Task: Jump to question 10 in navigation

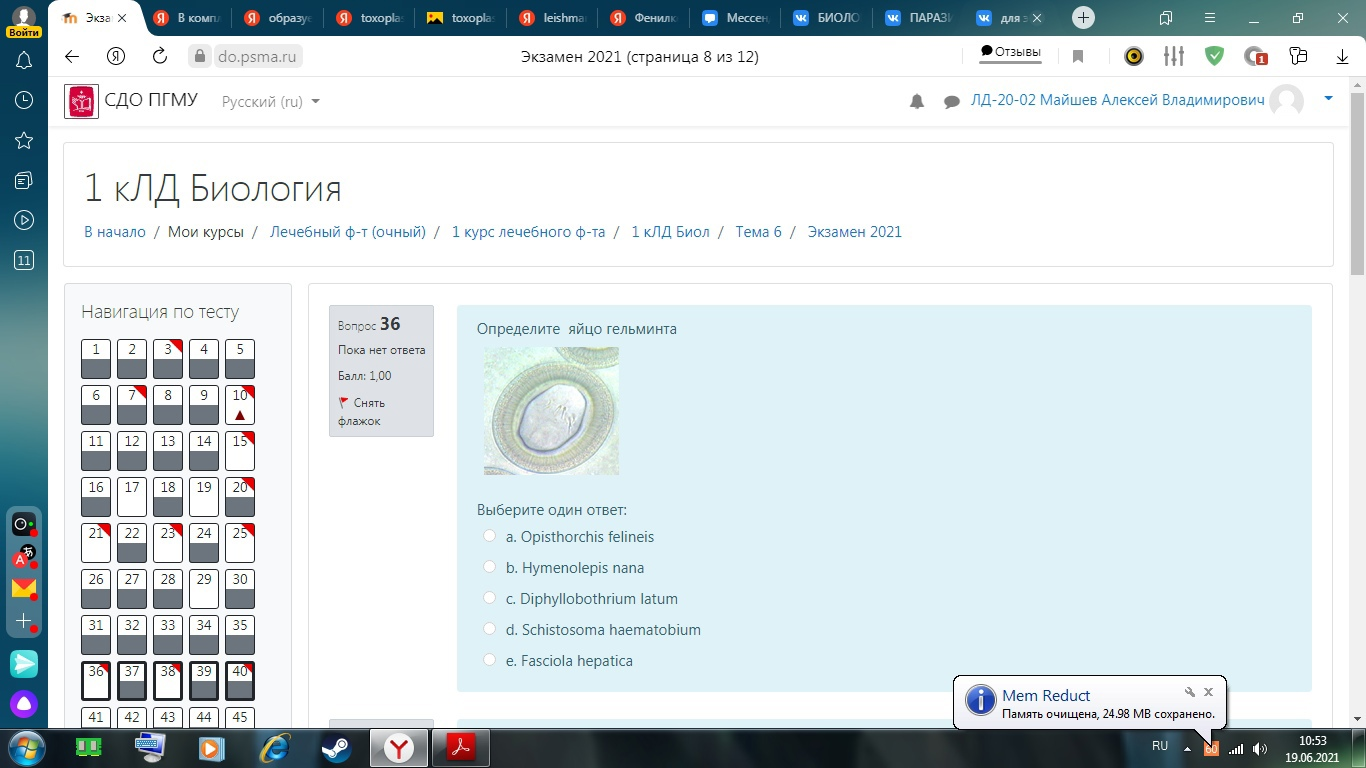Action: coord(240,405)
